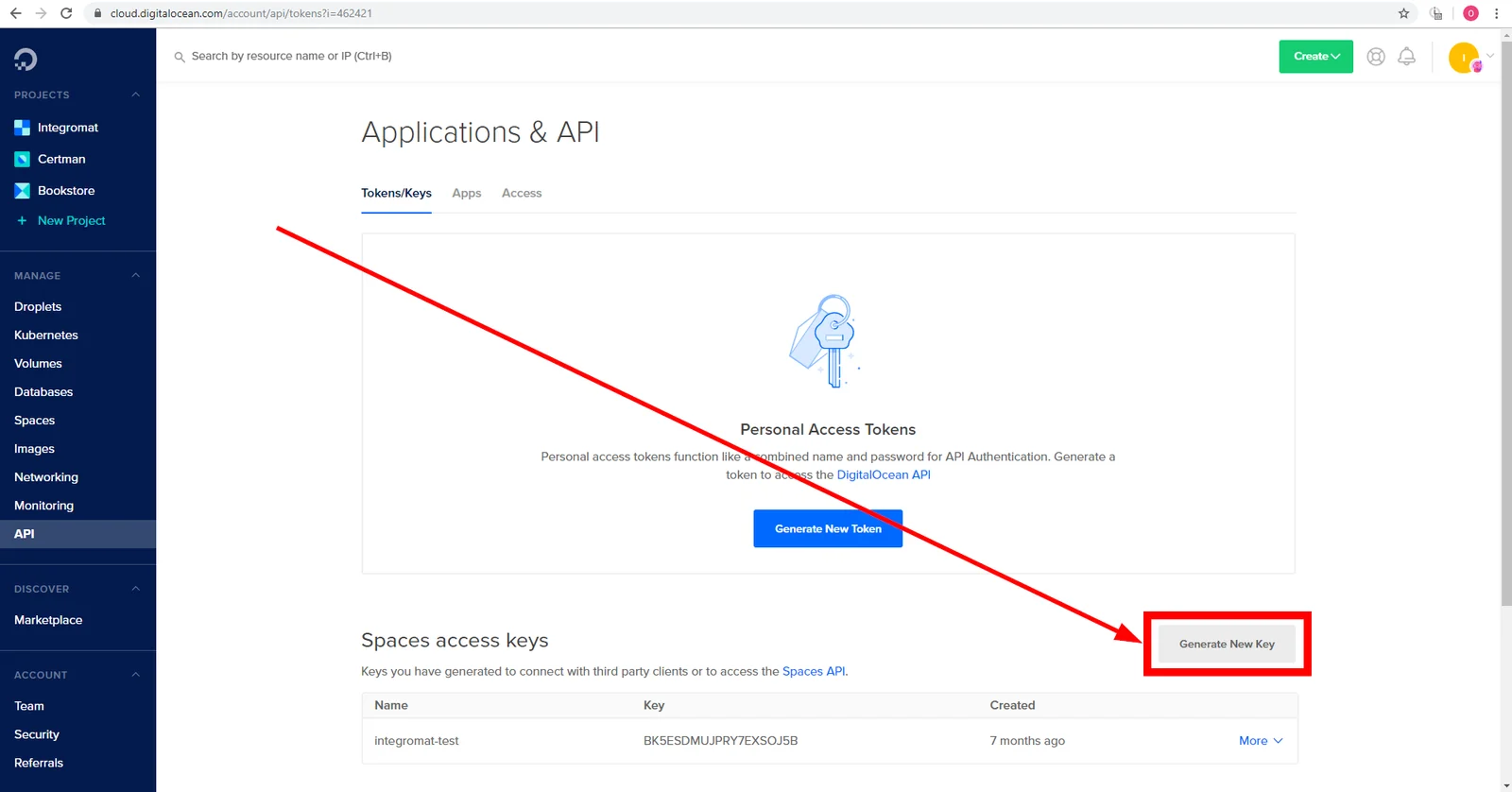Collapse the Discover section
This screenshot has height=792, width=1512.
click(x=136, y=589)
